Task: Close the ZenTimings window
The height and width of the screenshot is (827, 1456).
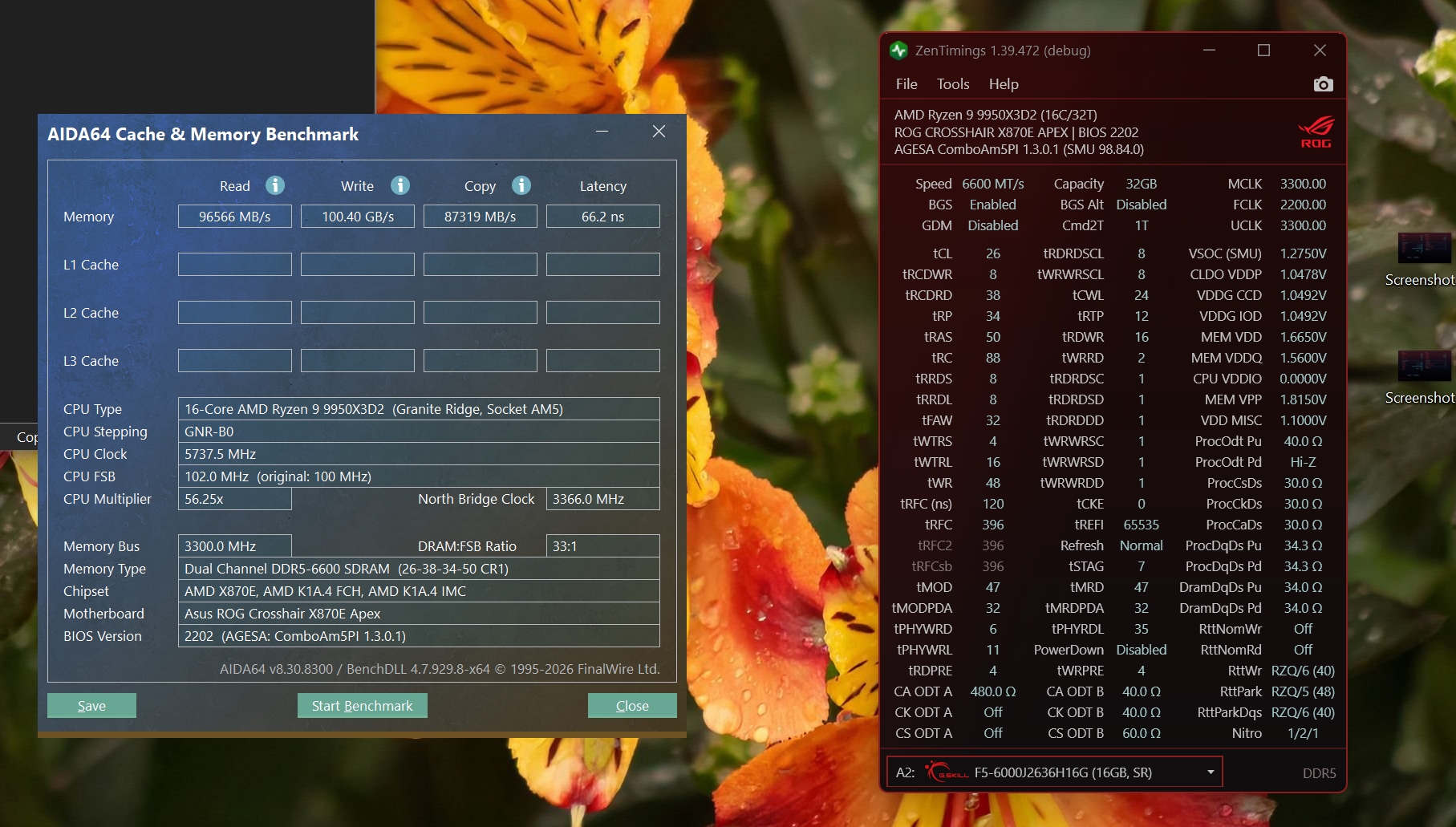Action: click(1320, 51)
